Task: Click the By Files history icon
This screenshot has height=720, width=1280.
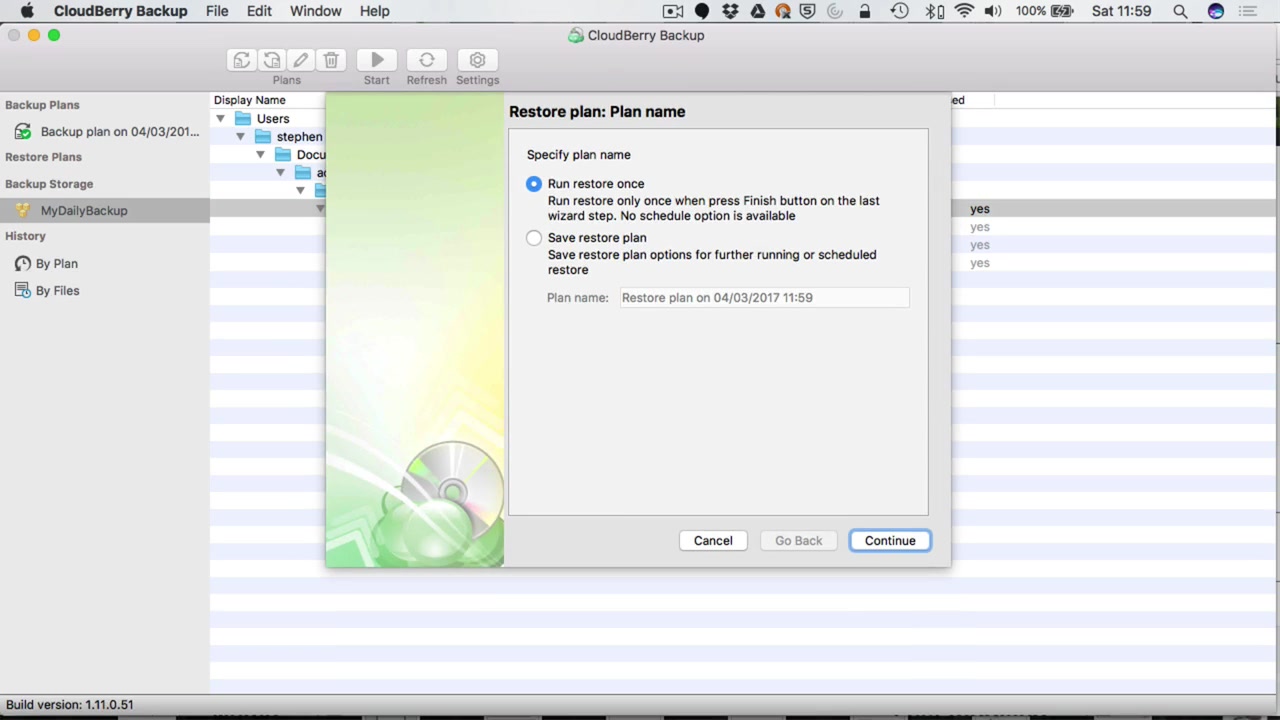Action: pos(22,291)
